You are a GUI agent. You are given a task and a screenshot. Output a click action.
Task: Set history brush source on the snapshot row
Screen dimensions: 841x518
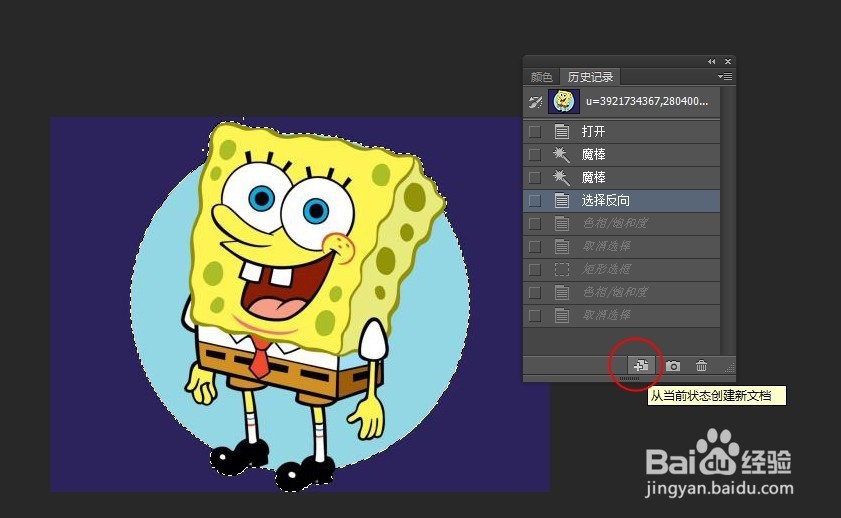(x=535, y=101)
